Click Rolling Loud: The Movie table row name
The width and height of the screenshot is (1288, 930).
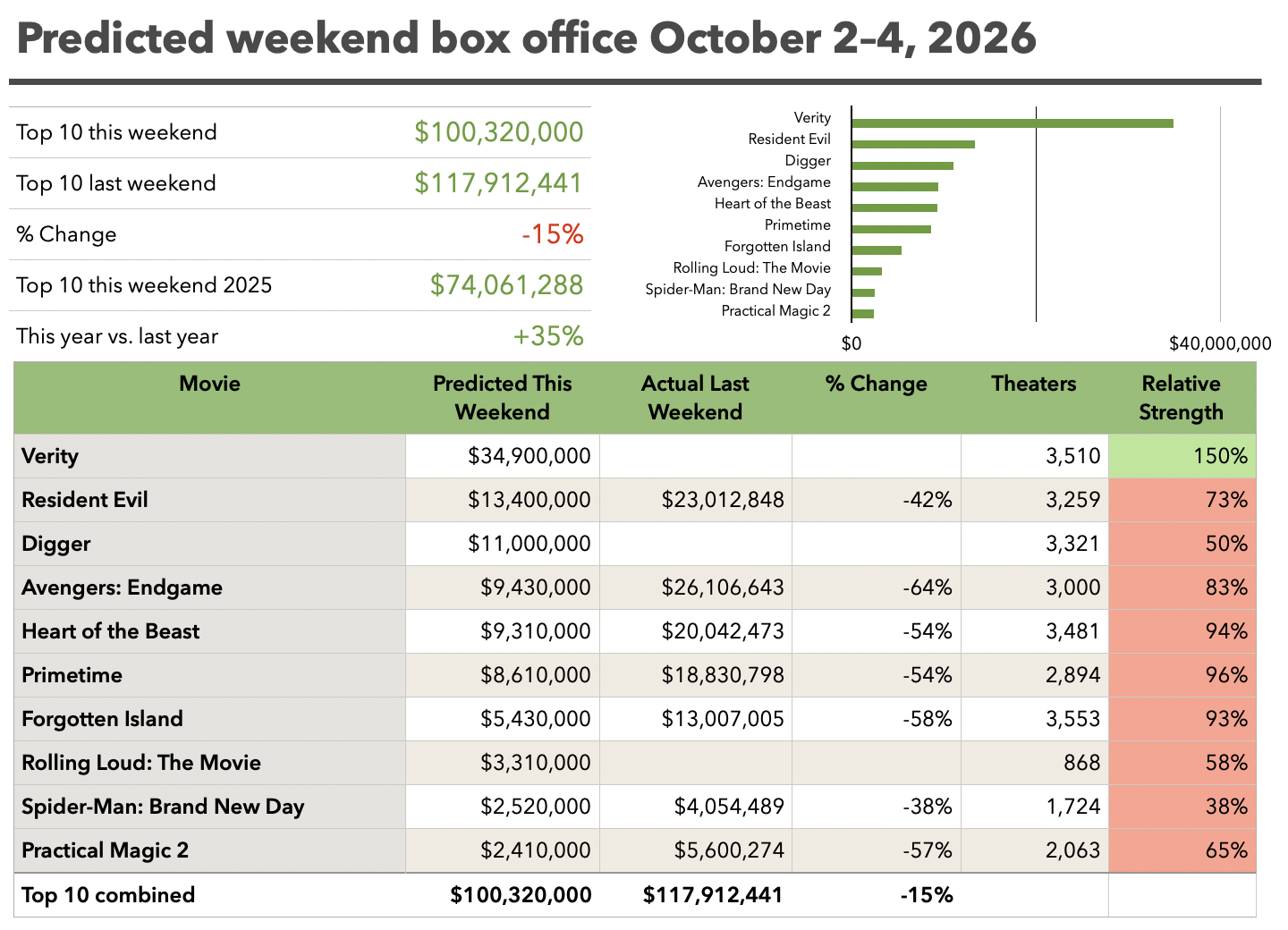point(141,763)
